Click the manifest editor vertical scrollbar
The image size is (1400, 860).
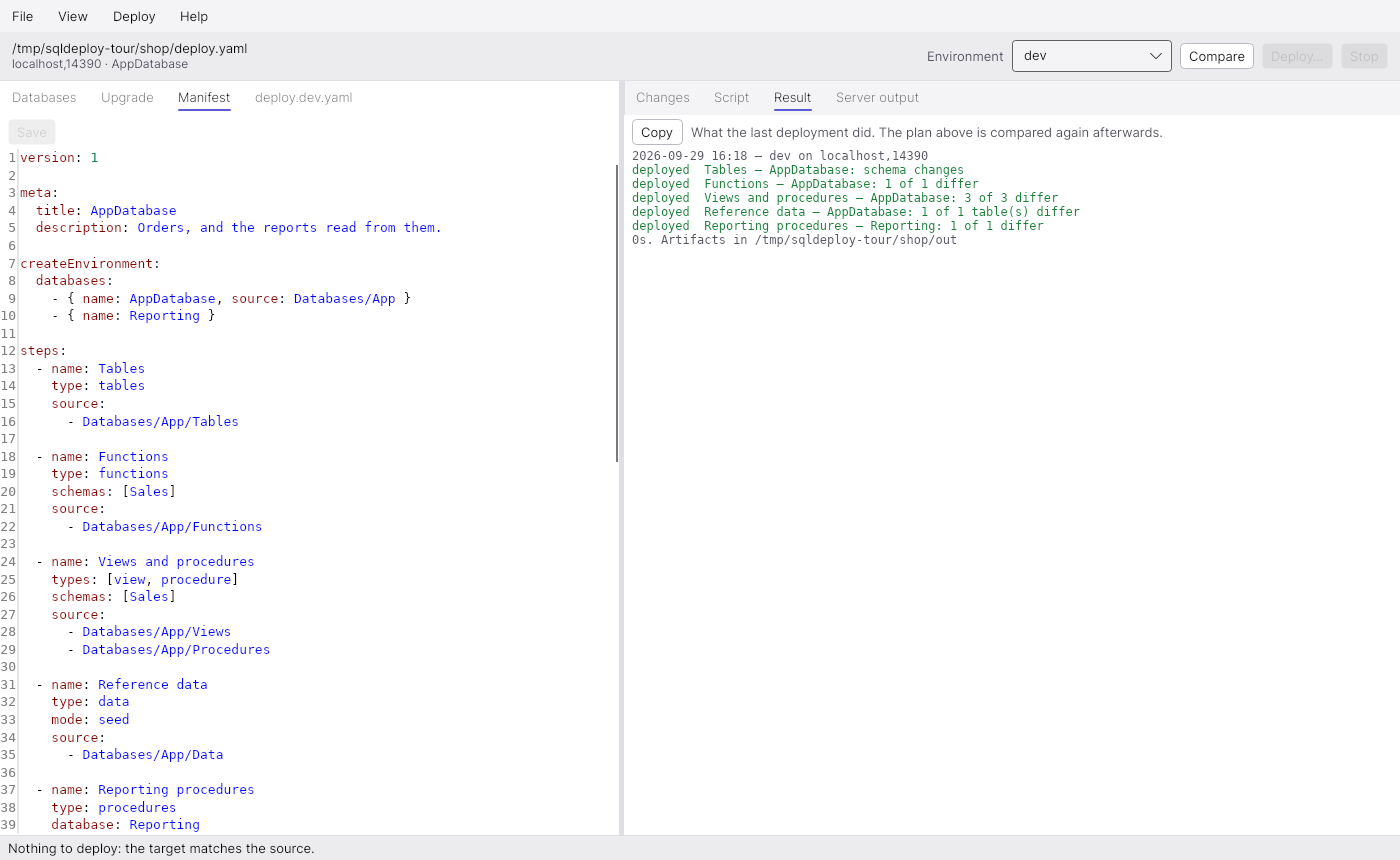(x=617, y=314)
